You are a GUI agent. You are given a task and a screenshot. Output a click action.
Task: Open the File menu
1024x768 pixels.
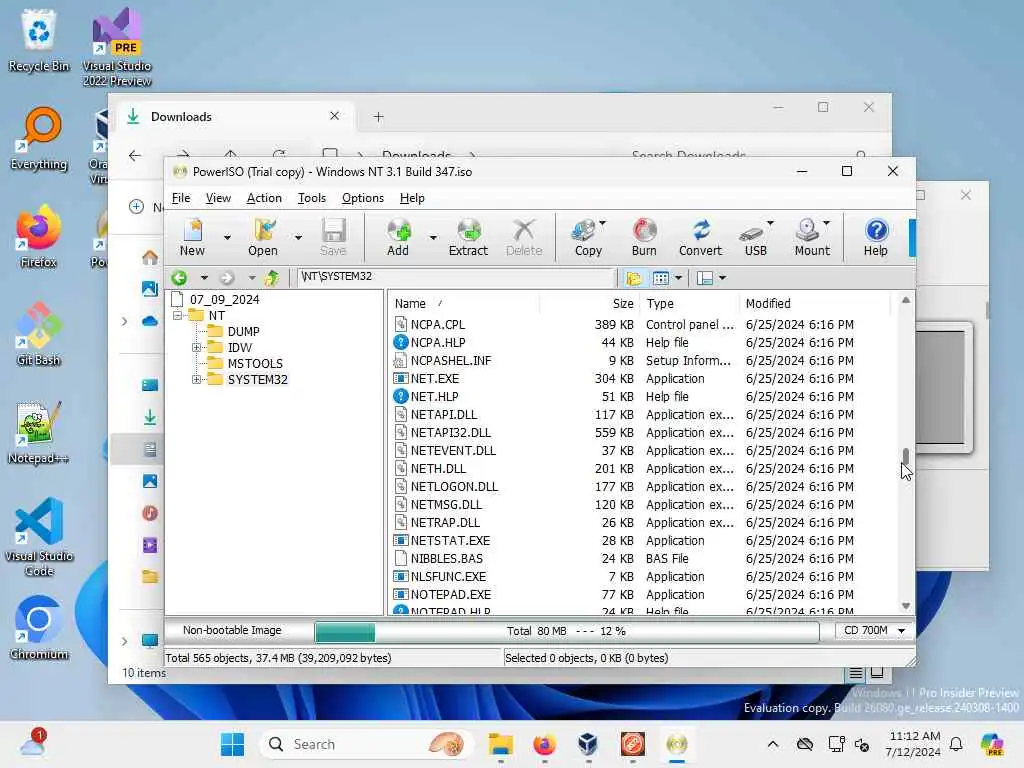(x=181, y=198)
